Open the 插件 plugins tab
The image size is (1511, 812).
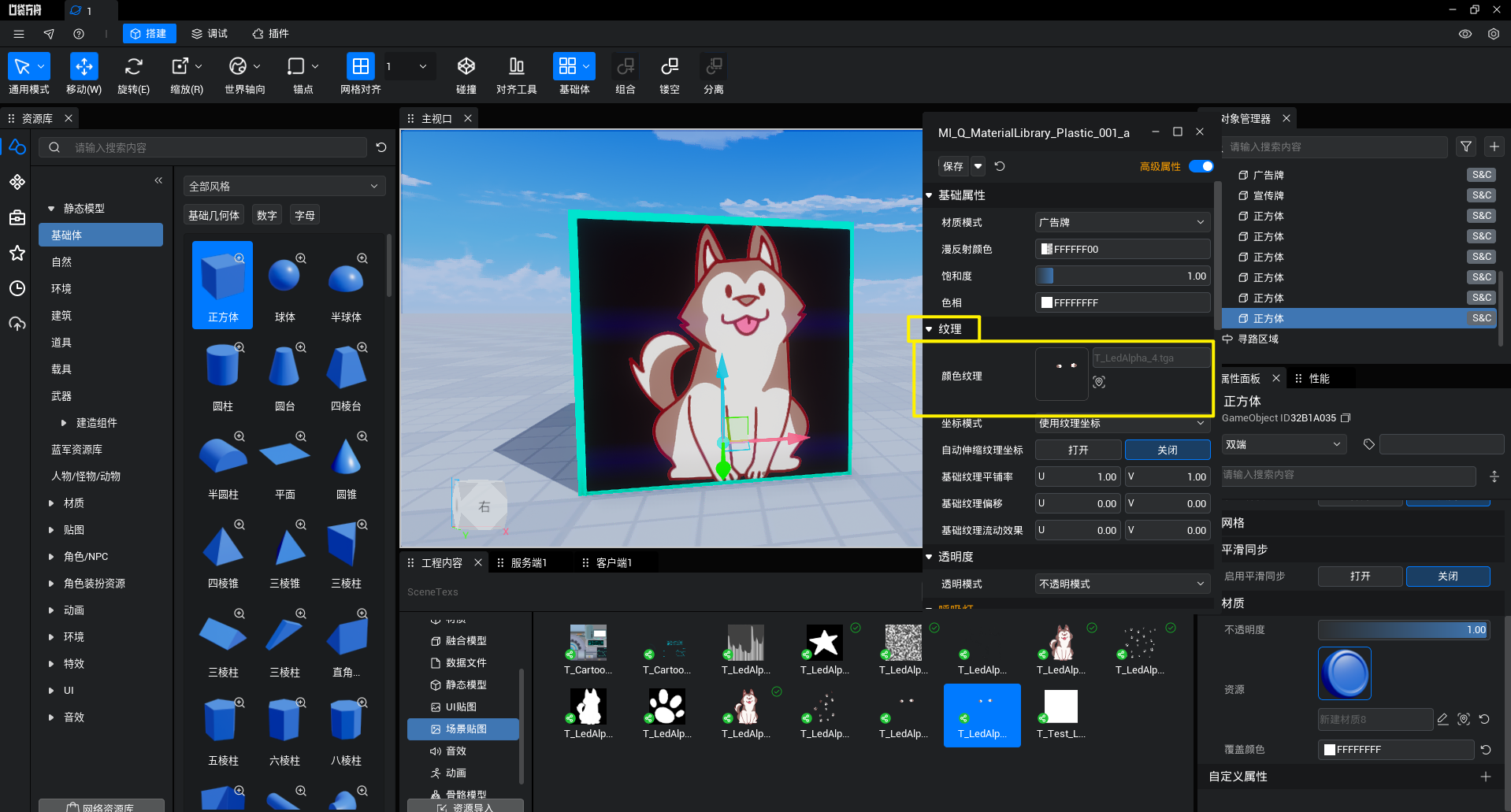(x=271, y=34)
